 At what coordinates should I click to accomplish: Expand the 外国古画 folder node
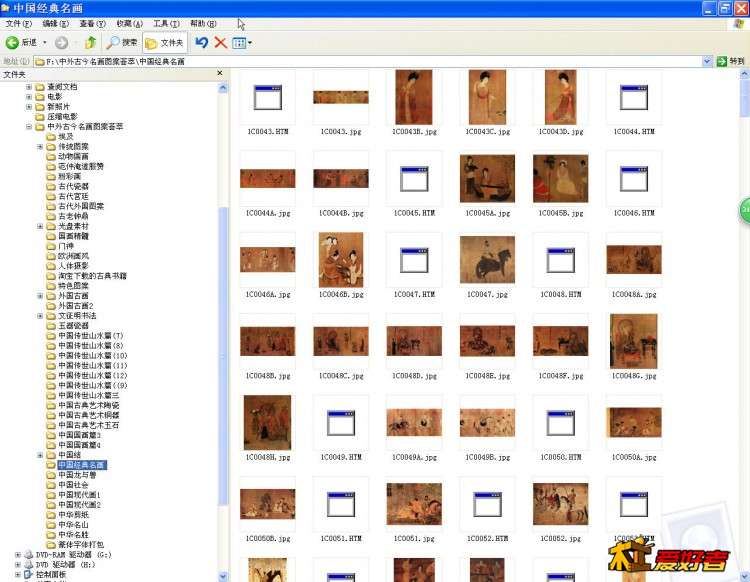(x=40, y=296)
